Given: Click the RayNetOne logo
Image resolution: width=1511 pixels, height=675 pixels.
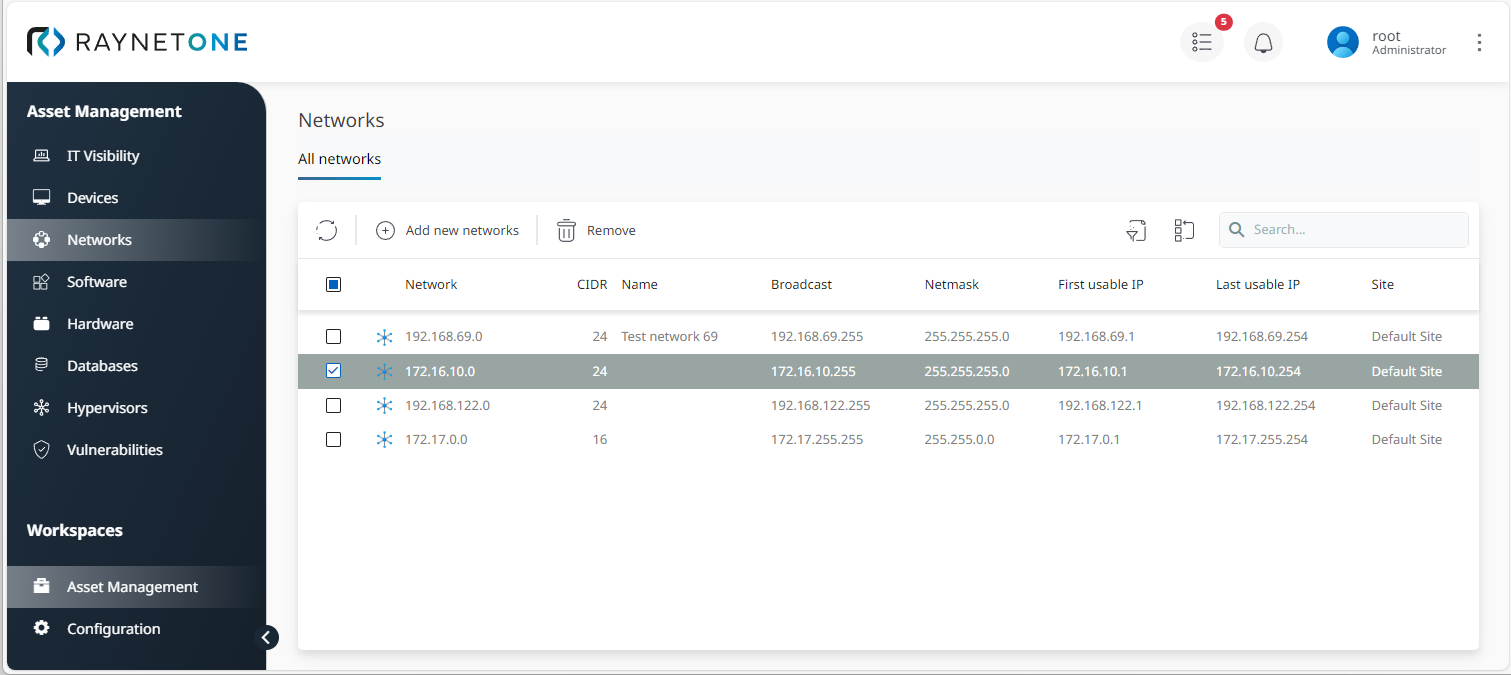Looking at the screenshot, I should click(x=137, y=42).
